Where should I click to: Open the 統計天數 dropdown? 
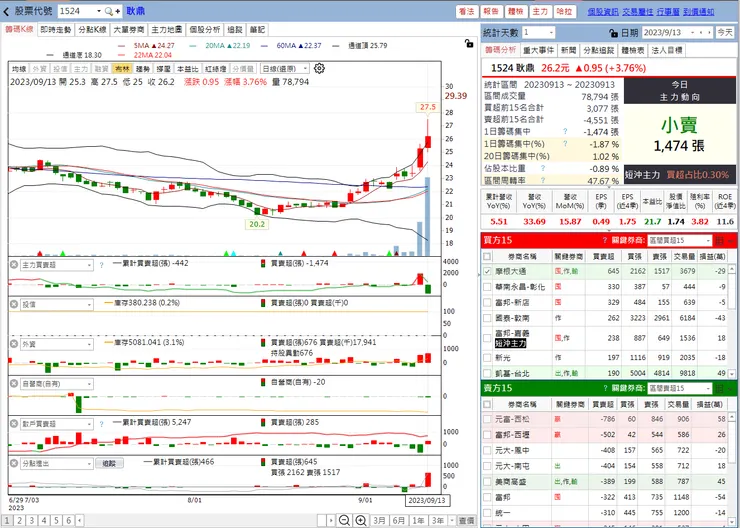(550, 33)
